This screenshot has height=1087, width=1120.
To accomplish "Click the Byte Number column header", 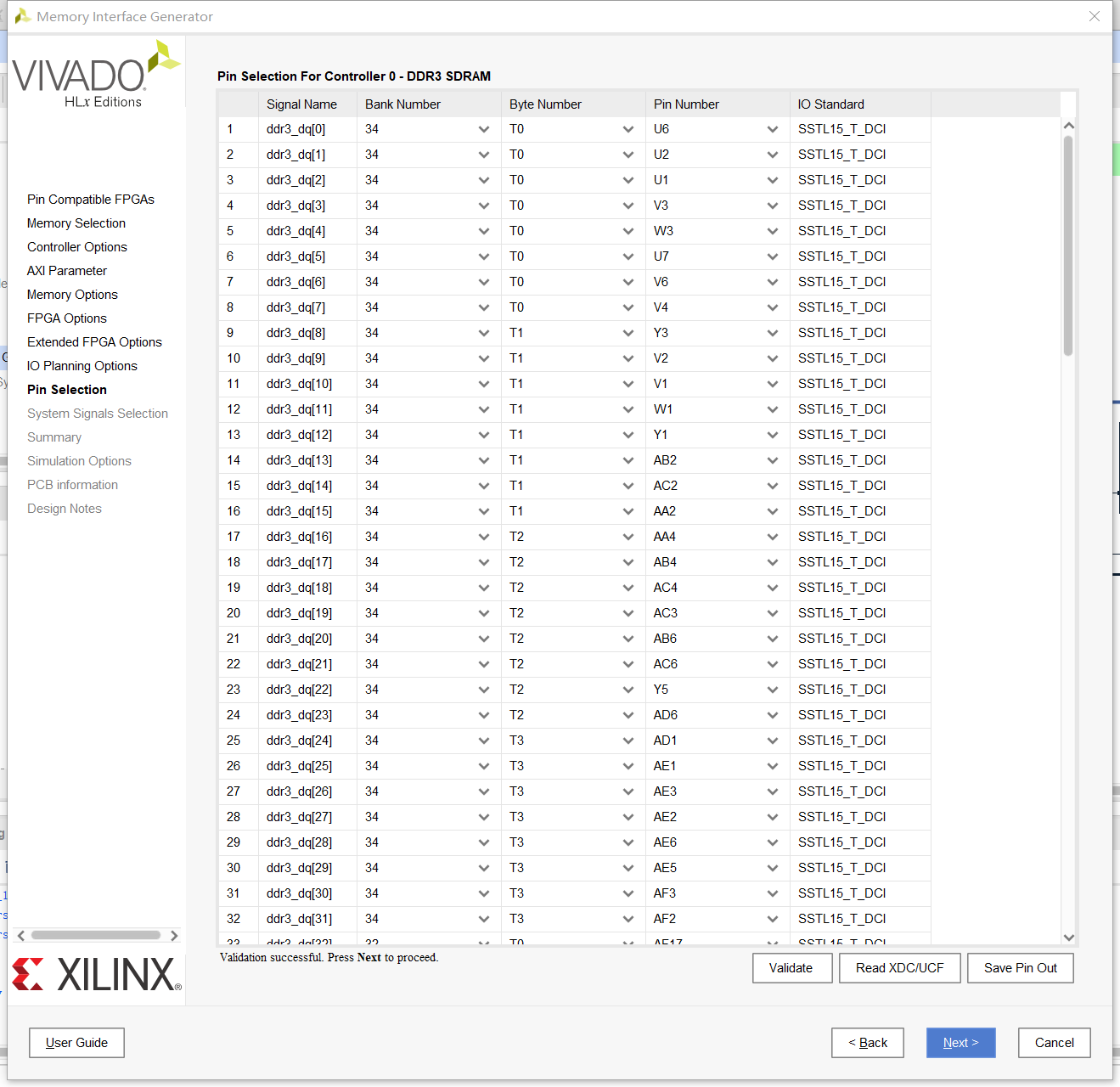I will (x=573, y=104).
